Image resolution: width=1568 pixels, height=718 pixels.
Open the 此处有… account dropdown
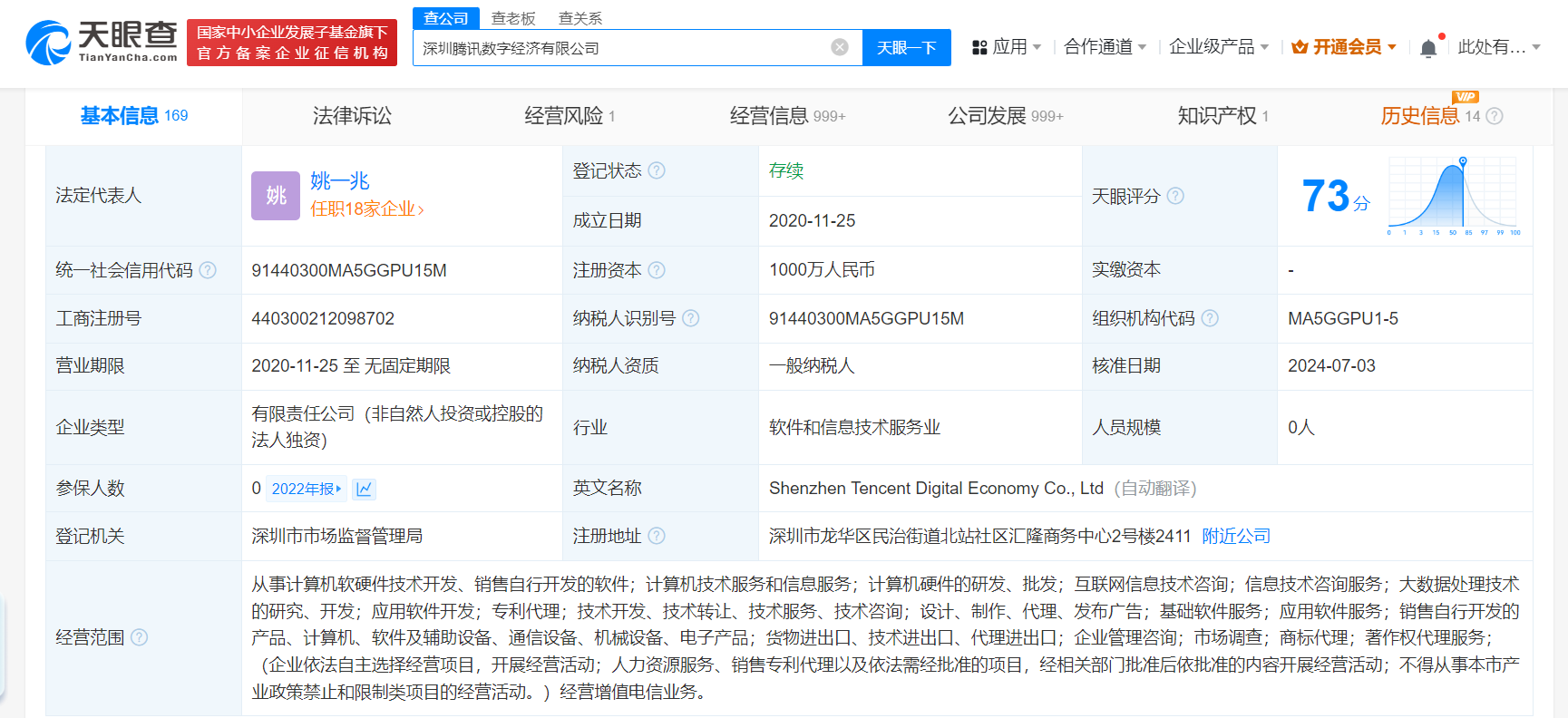(x=1499, y=47)
